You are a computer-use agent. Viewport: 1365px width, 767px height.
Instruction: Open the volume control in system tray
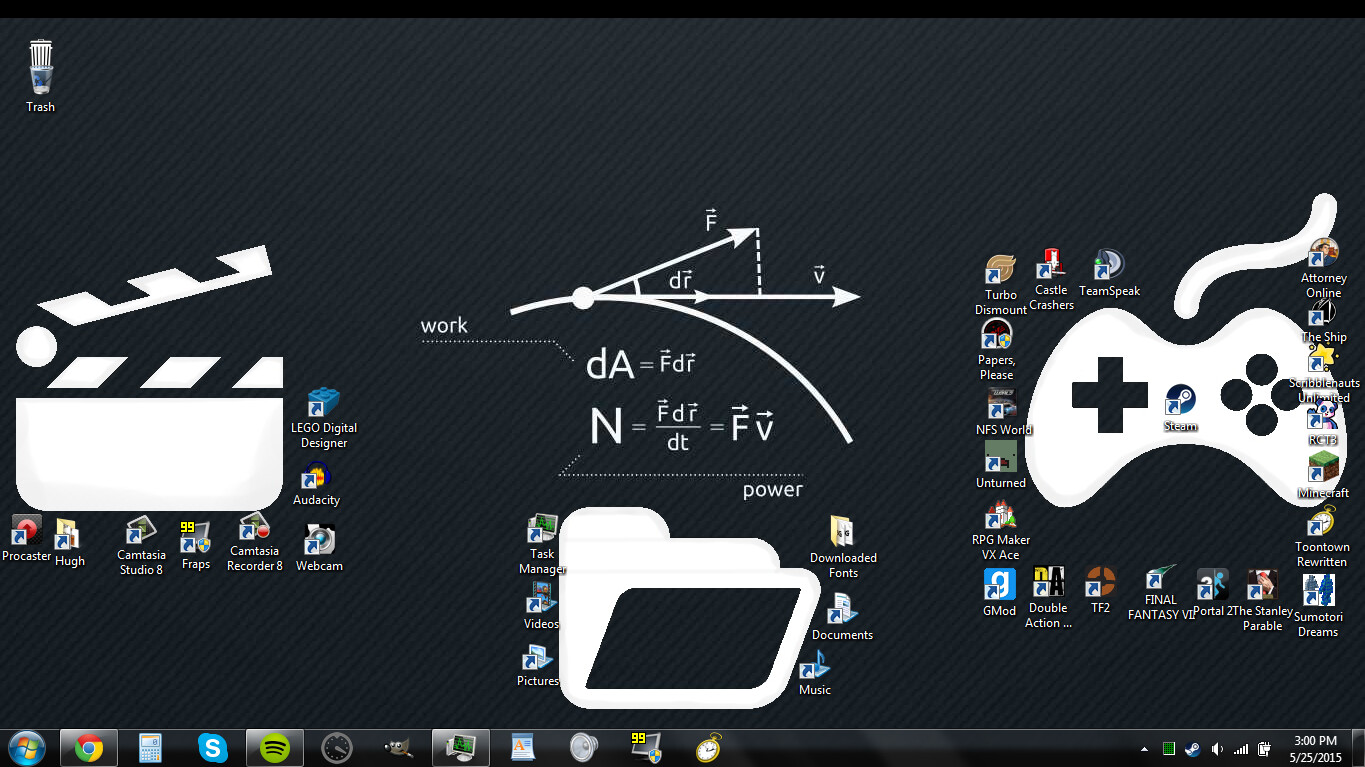coord(1217,748)
